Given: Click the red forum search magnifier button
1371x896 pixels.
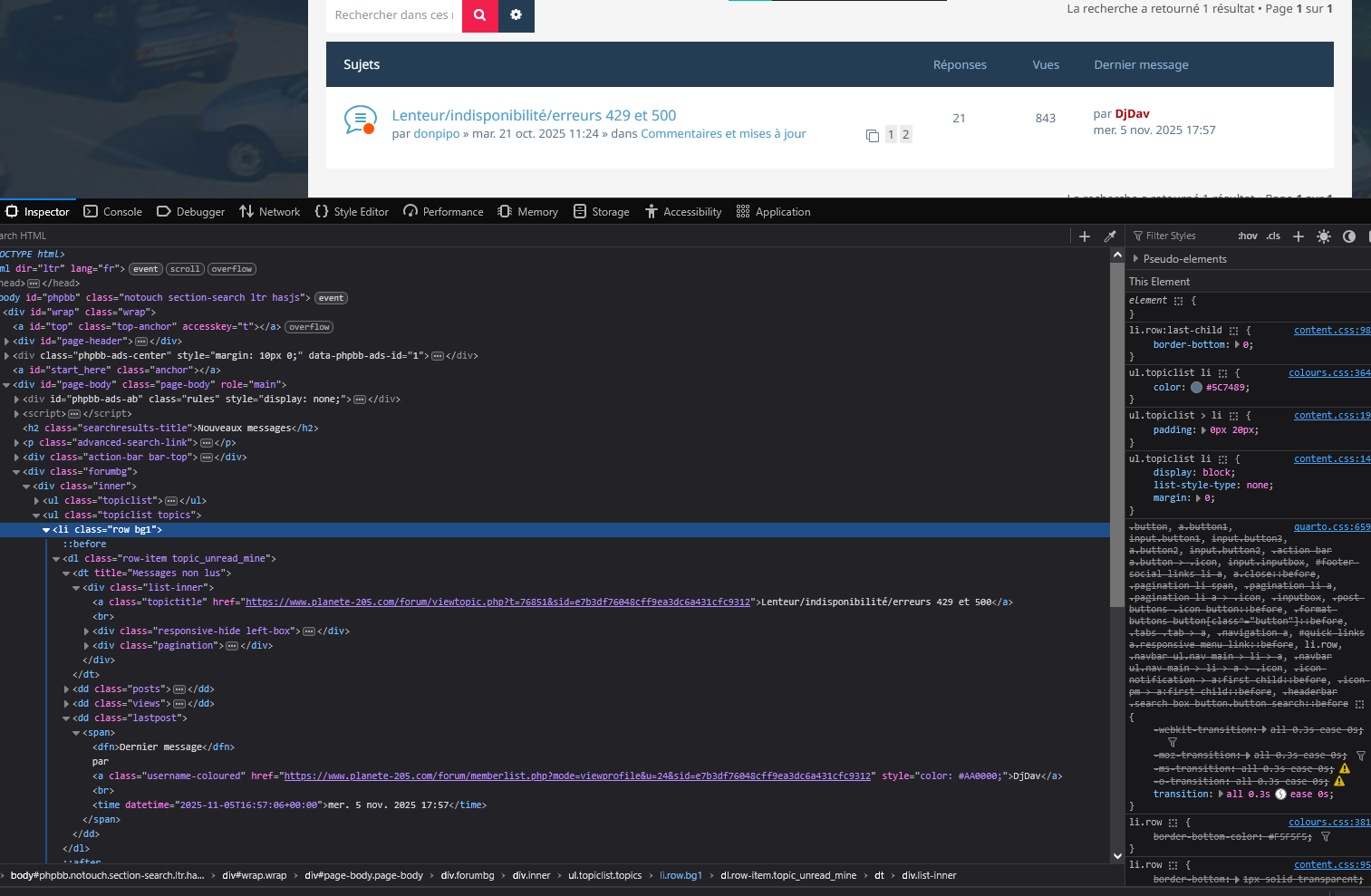Looking at the screenshot, I should click(479, 15).
